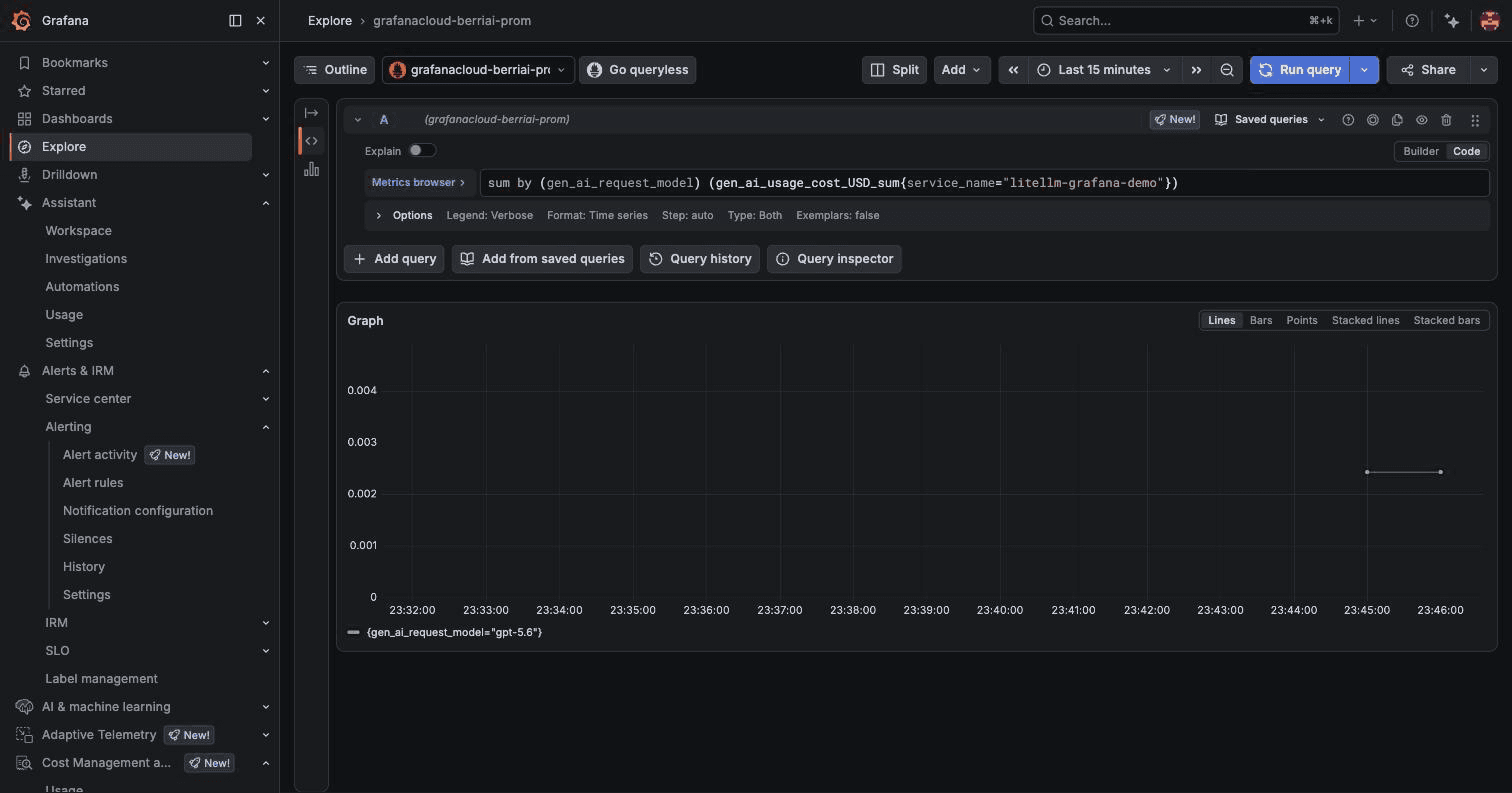Click the drag handle dots of query A

tap(1475, 120)
